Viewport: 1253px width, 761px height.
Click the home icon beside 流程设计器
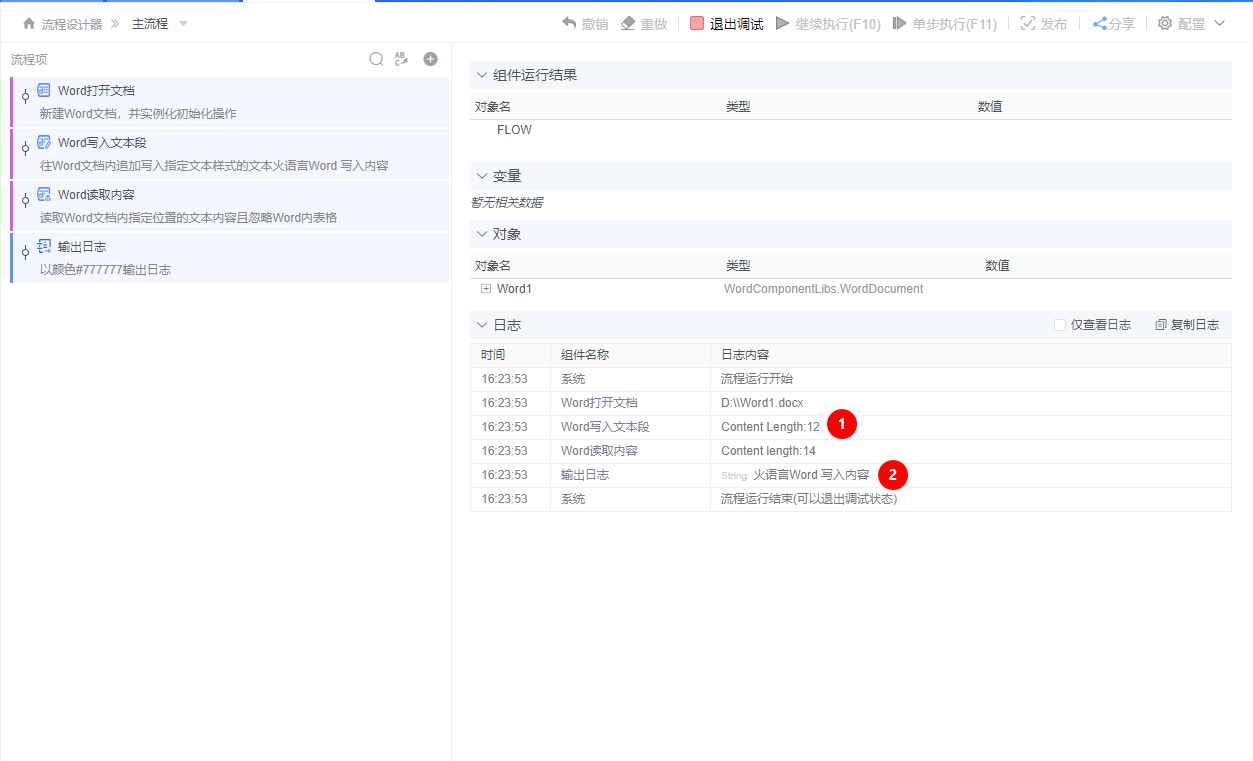tap(28, 23)
